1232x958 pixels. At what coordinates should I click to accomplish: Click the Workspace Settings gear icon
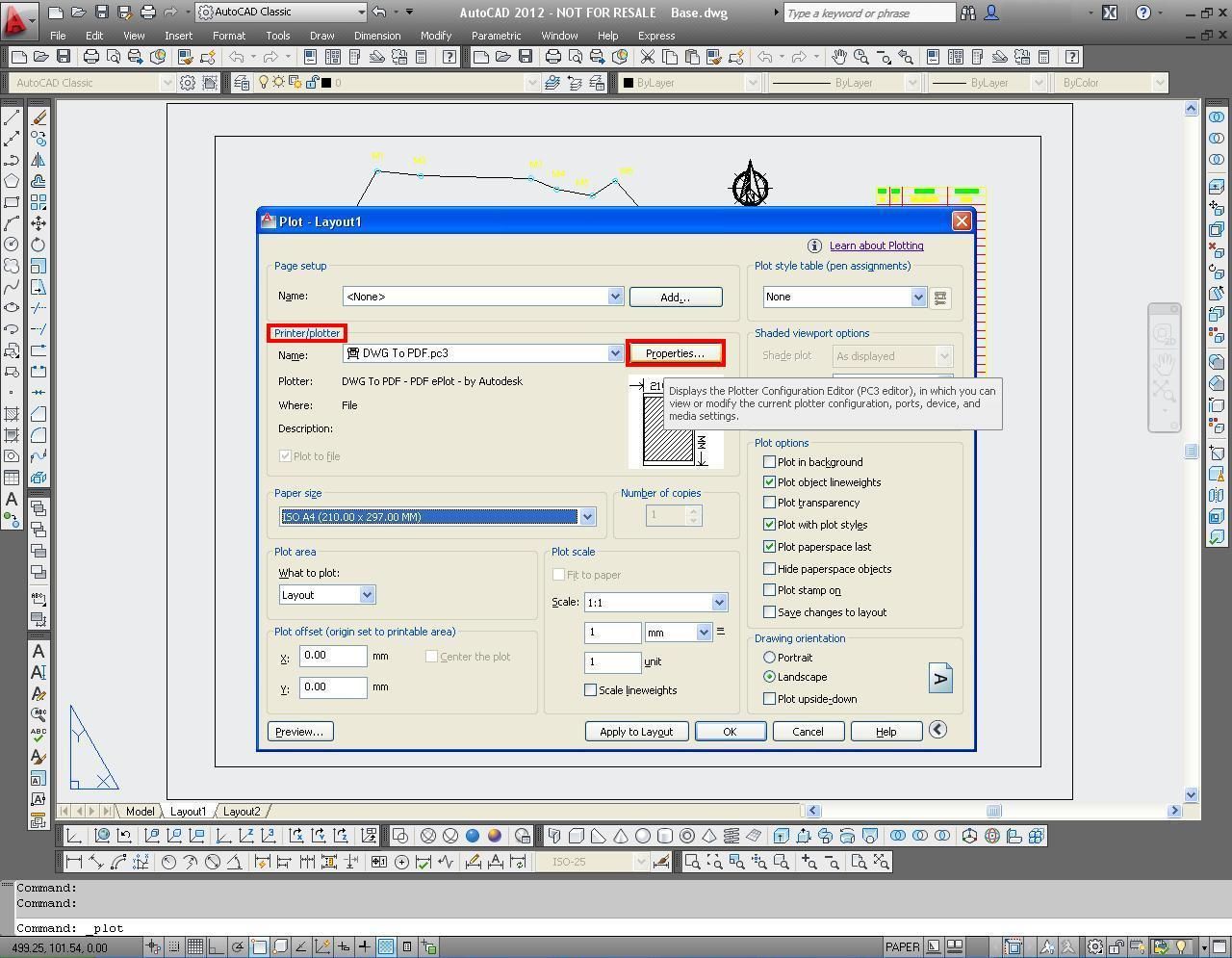pyautogui.click(x=188, y=83)
